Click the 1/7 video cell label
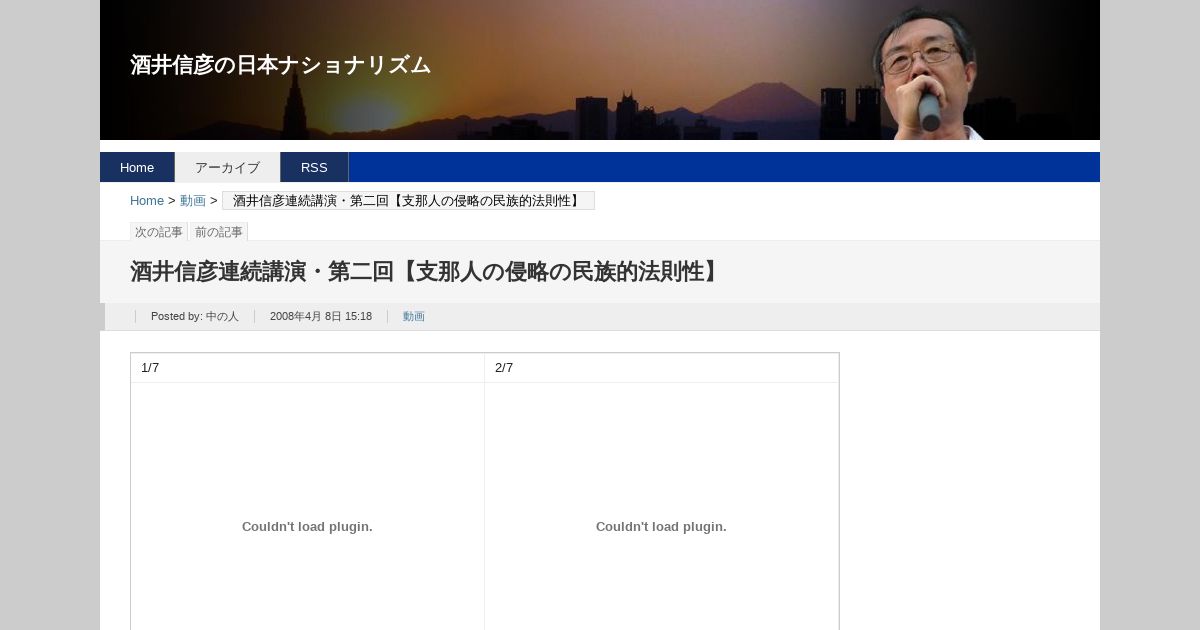Image resolution: width=1200 pixels, height=630 pixels. click(x=150, y=368)
